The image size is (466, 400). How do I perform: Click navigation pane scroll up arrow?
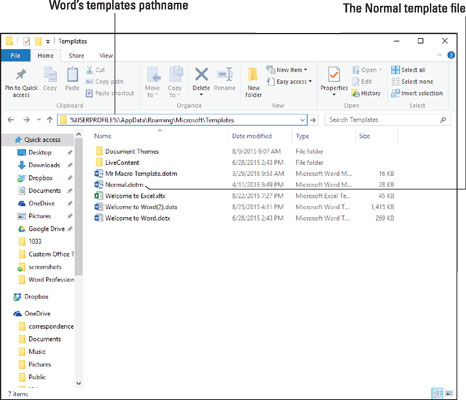pyautogui.click(x=79, y=134)
